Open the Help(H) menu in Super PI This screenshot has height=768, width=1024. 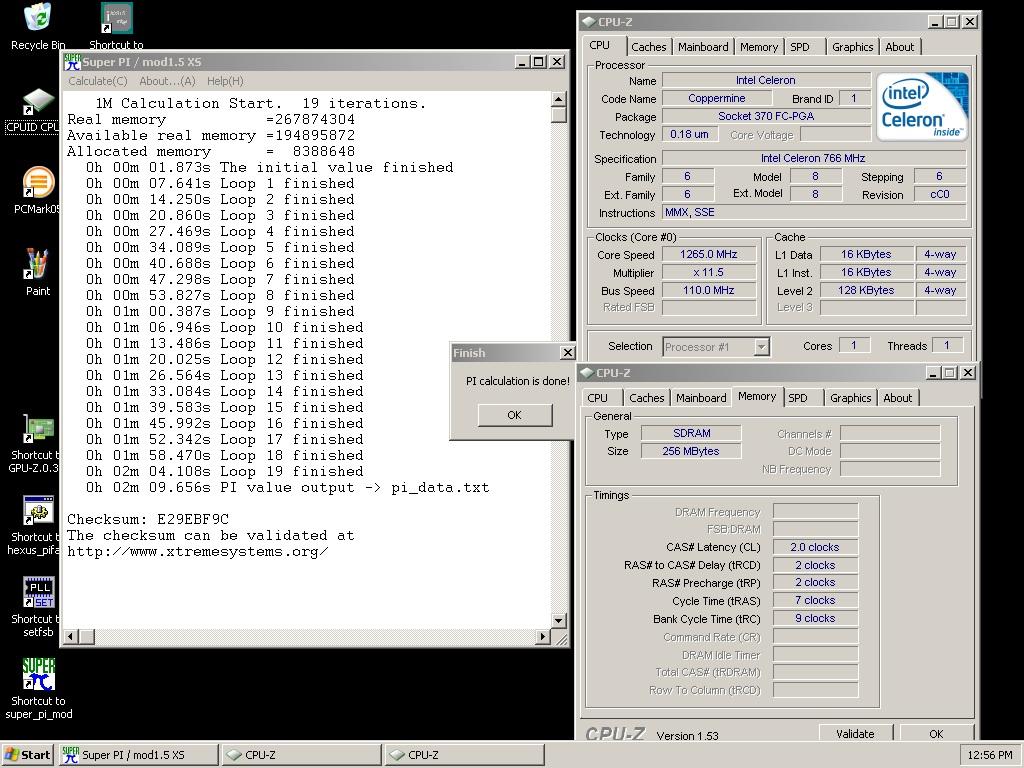click(x=225, y=81)
